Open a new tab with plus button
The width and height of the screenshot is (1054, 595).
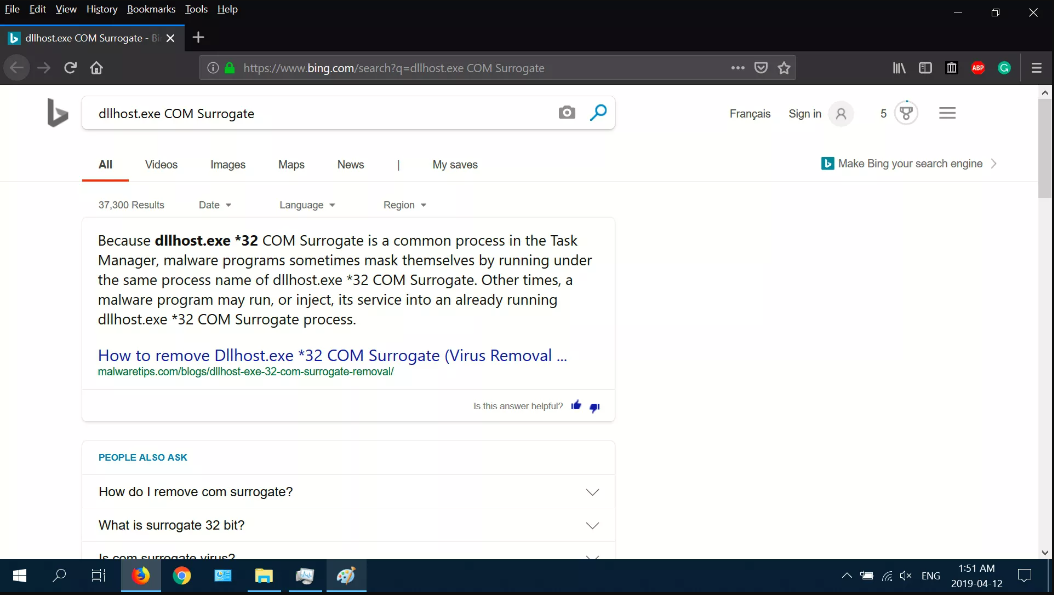[198, 38]
